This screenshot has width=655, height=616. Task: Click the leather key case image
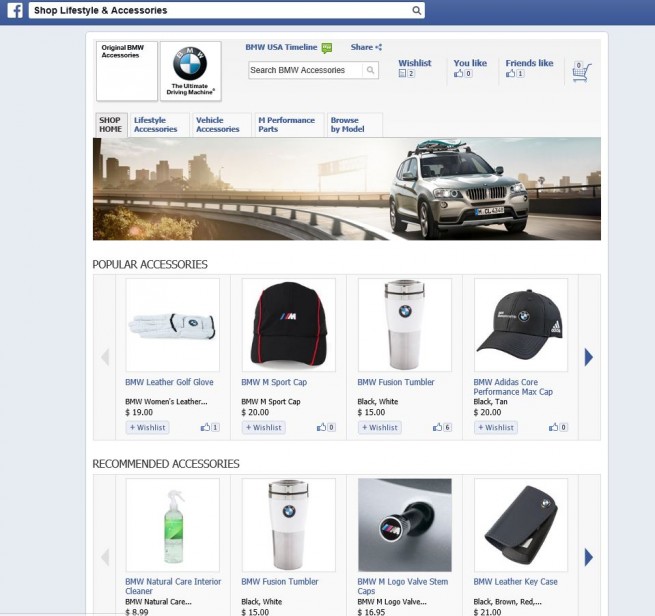(x=521, y=525)
